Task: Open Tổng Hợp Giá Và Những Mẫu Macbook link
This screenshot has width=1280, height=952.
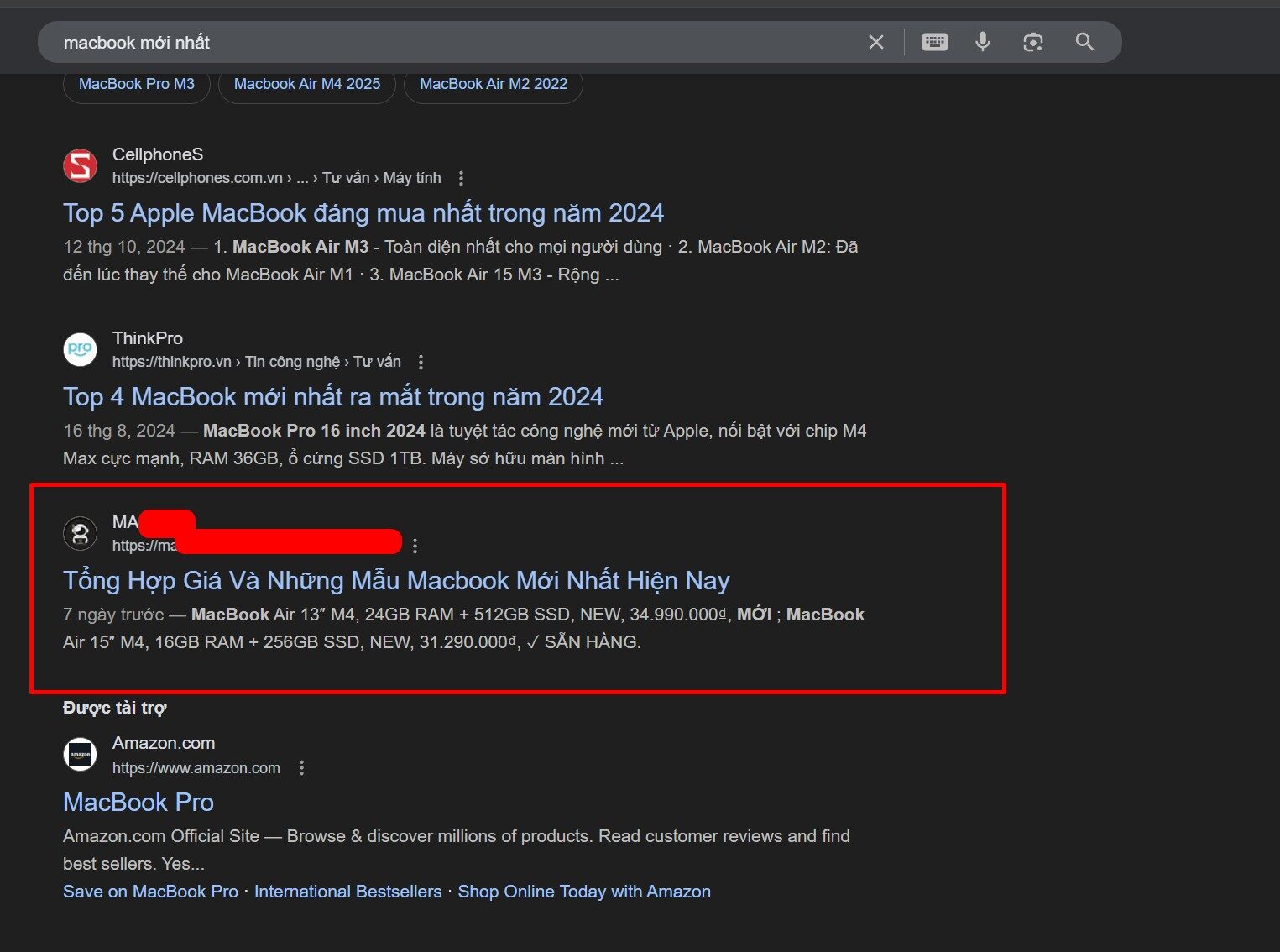Action: (x=396, y=581)
